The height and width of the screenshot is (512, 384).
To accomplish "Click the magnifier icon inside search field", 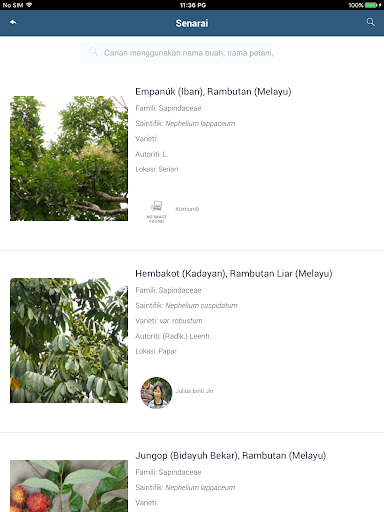I will point(94,52).
